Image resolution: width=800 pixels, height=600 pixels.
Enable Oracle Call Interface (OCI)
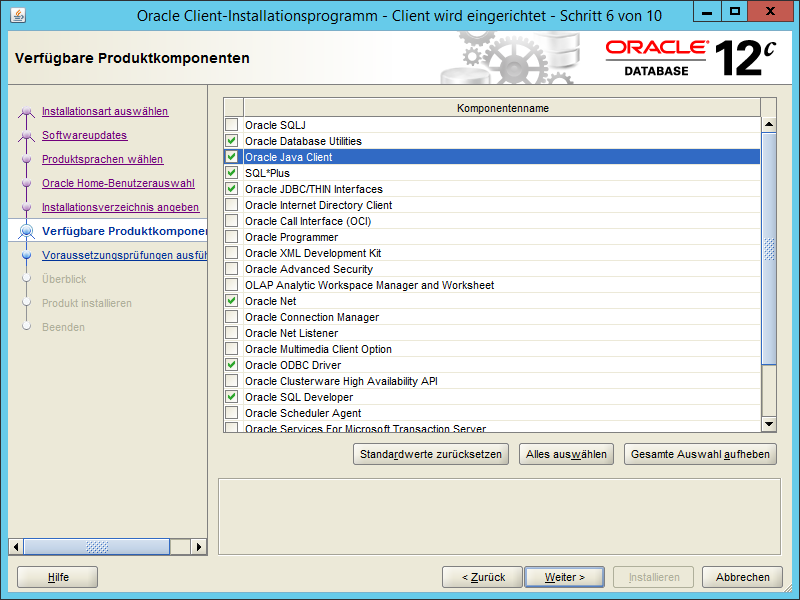[232, 221]
